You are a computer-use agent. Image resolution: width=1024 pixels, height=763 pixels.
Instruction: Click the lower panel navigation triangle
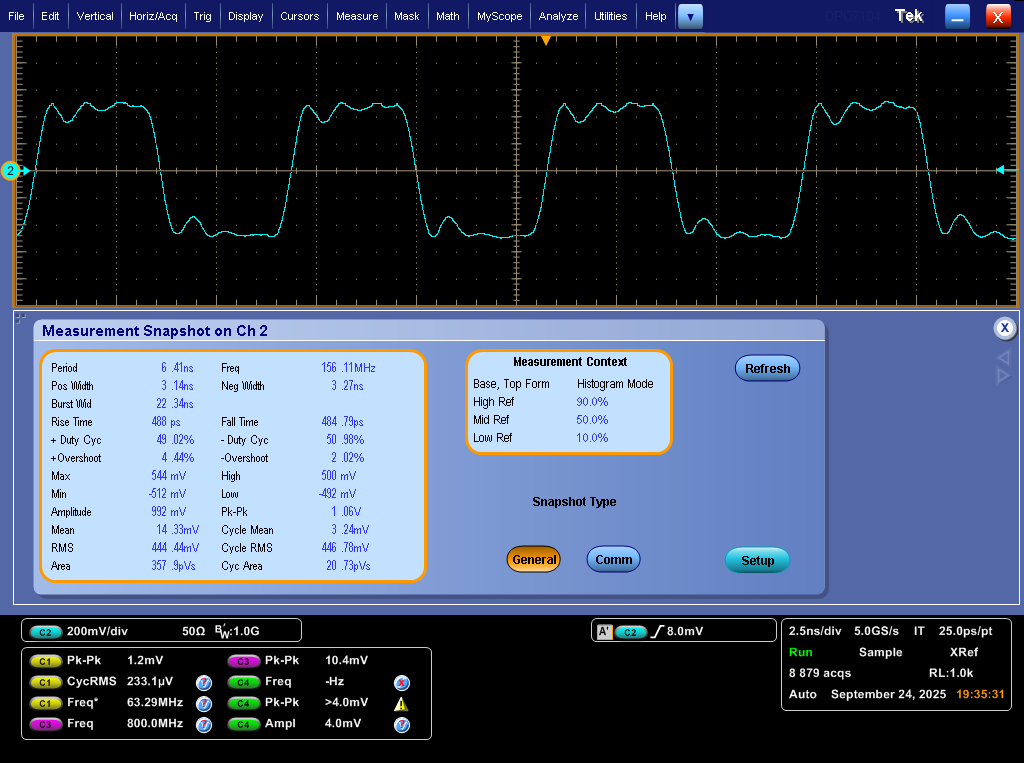click(1003, 376)
